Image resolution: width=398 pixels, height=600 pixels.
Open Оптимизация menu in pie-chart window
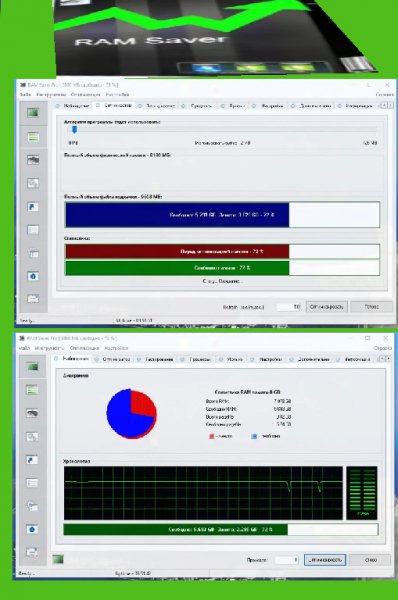[x=84, y=348]
